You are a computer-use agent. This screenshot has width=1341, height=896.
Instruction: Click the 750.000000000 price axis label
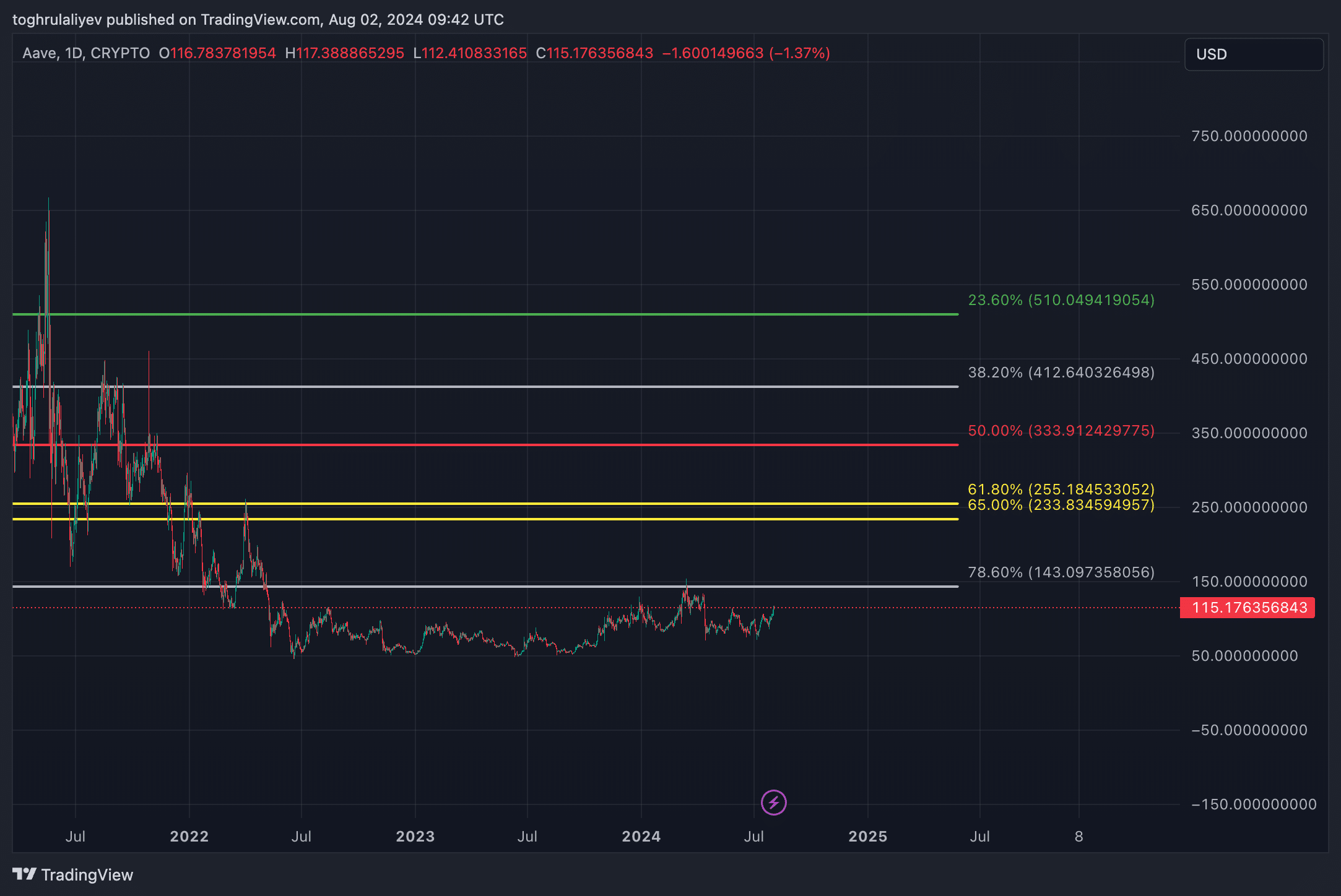(1249, 136)
